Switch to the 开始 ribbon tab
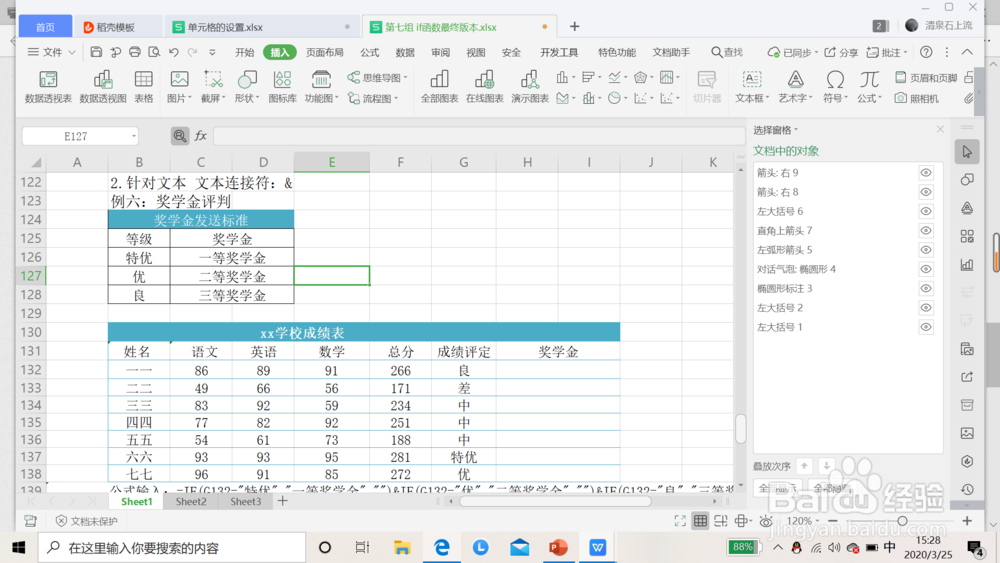The image size is (1000, 563). 244,52
